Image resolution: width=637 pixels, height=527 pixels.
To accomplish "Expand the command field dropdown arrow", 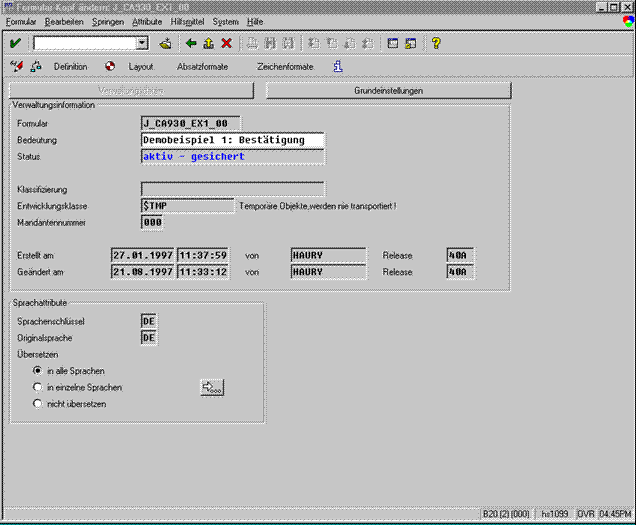I will [142, 43].
